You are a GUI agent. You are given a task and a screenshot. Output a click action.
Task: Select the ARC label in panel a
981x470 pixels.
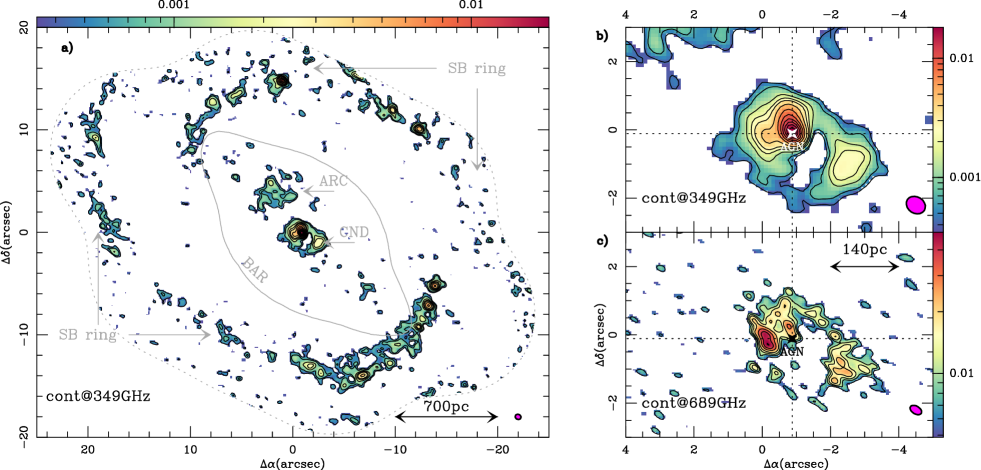coord(332,180)
